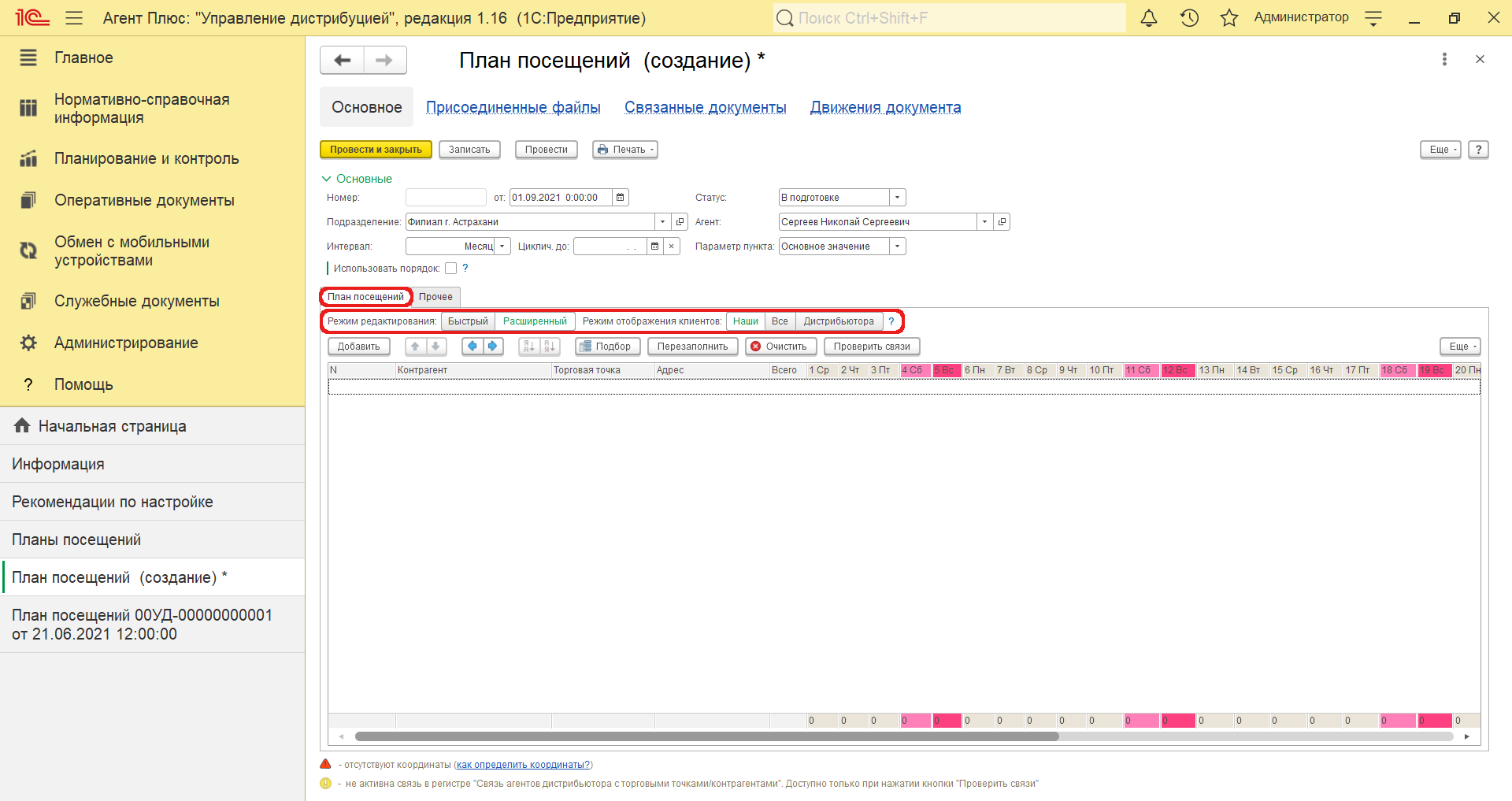
Task: Select Быстрый editing mode
Action: click(468, 321)
